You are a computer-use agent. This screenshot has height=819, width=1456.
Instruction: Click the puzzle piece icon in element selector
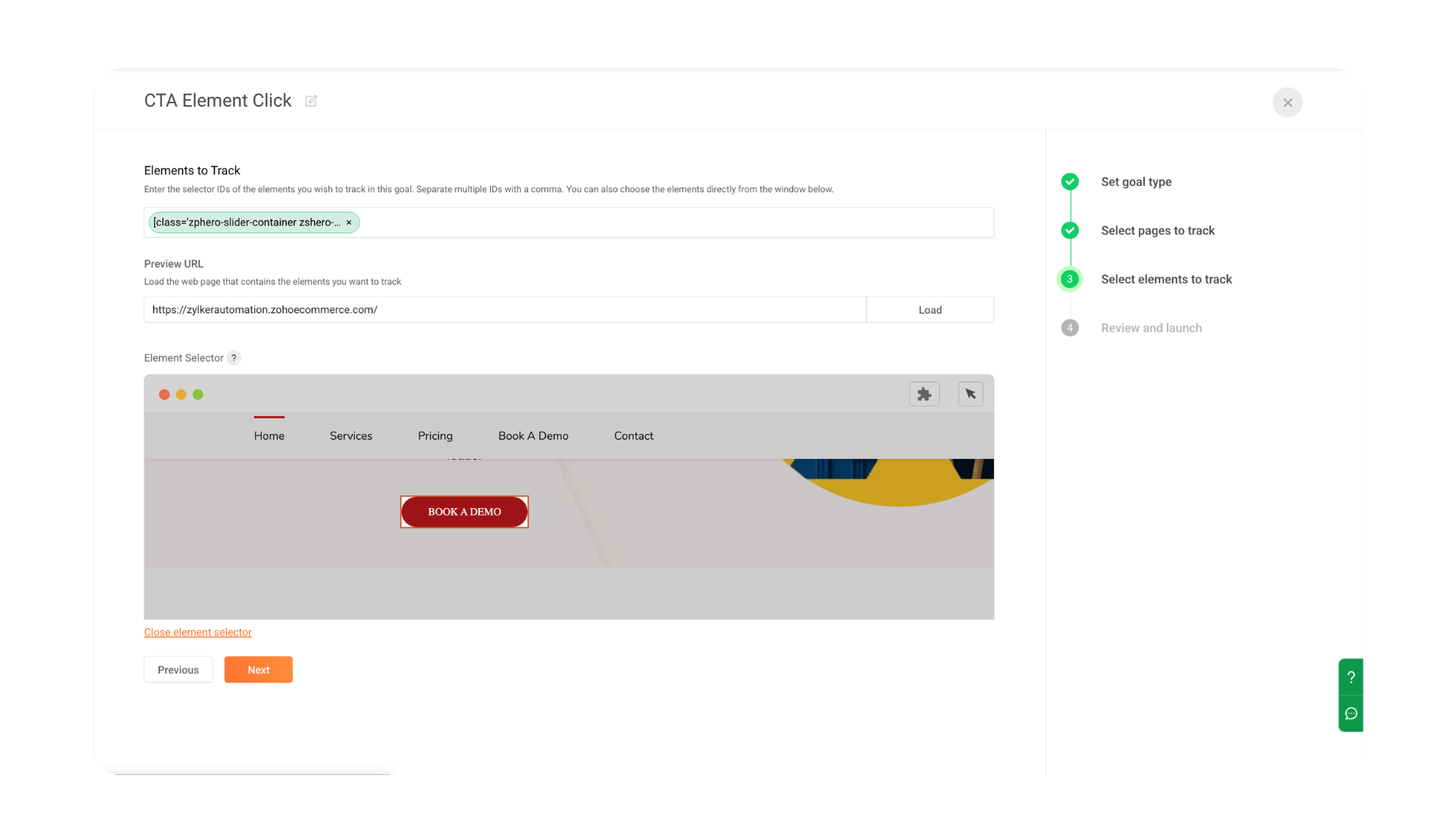pyautogui.click(x=924, y=394)
